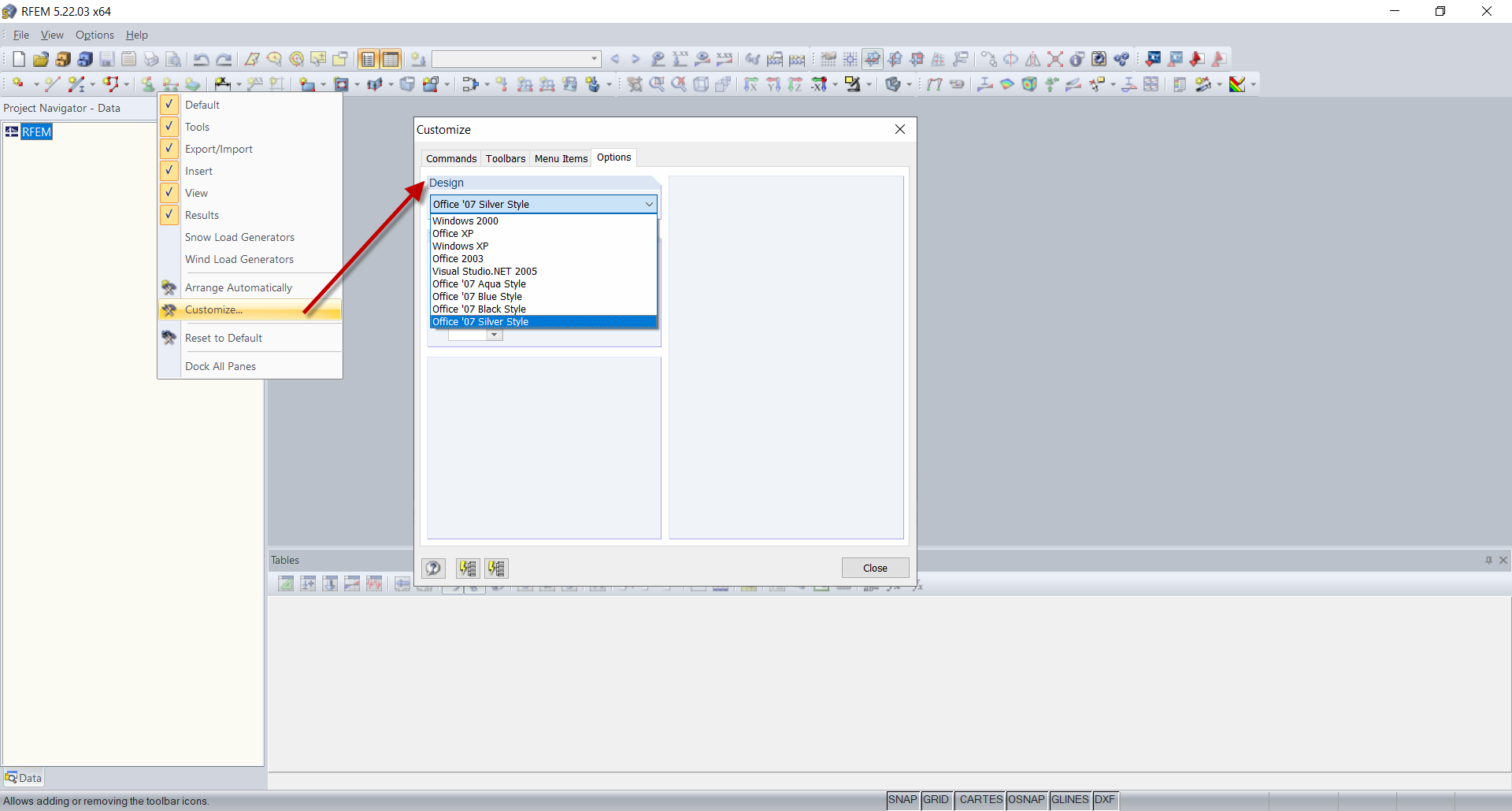Open the Design style combo box
Screen dimensions: 1512x811
[543, 204]
